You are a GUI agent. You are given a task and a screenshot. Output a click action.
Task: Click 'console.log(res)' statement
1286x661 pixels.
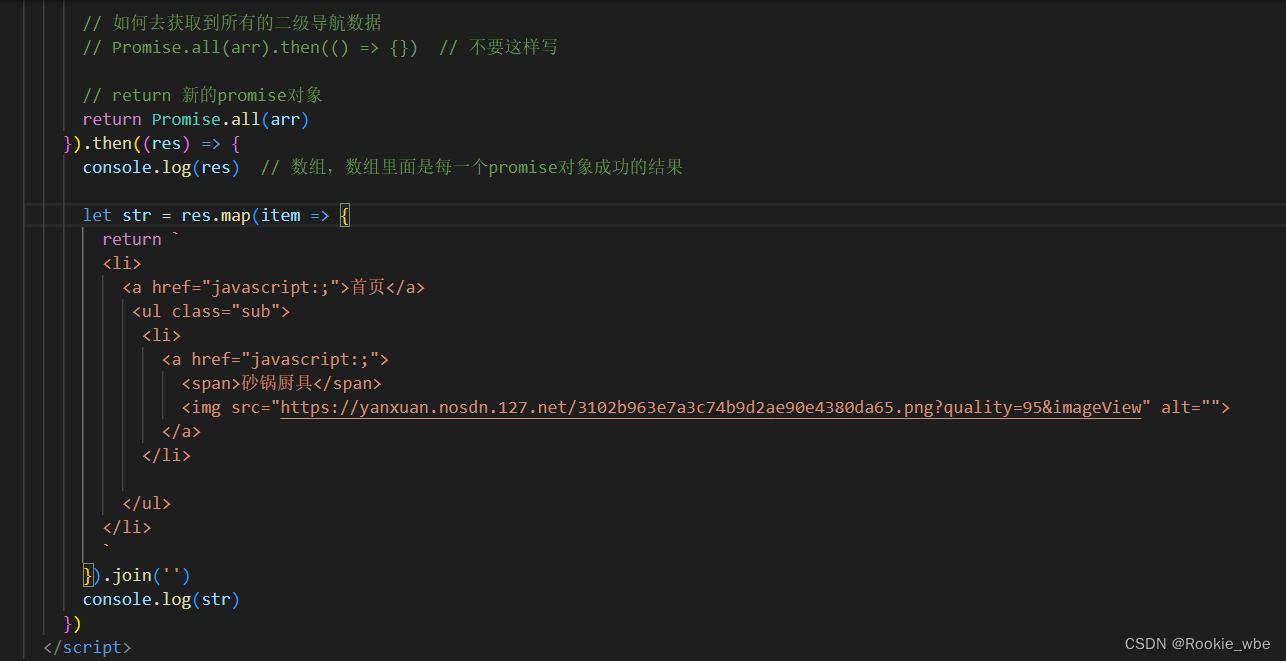161,167
